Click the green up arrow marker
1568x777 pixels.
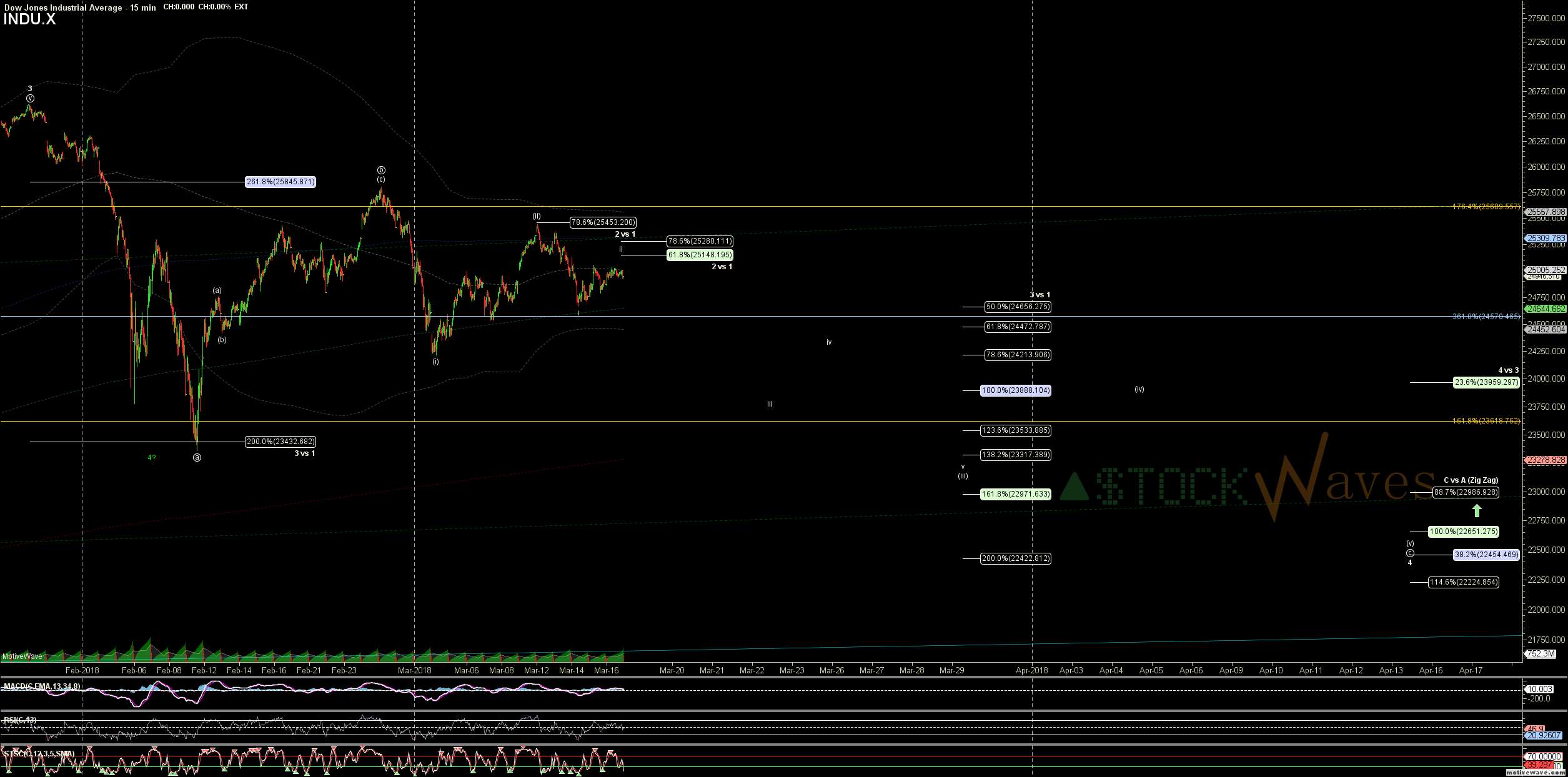(1477, 511)
